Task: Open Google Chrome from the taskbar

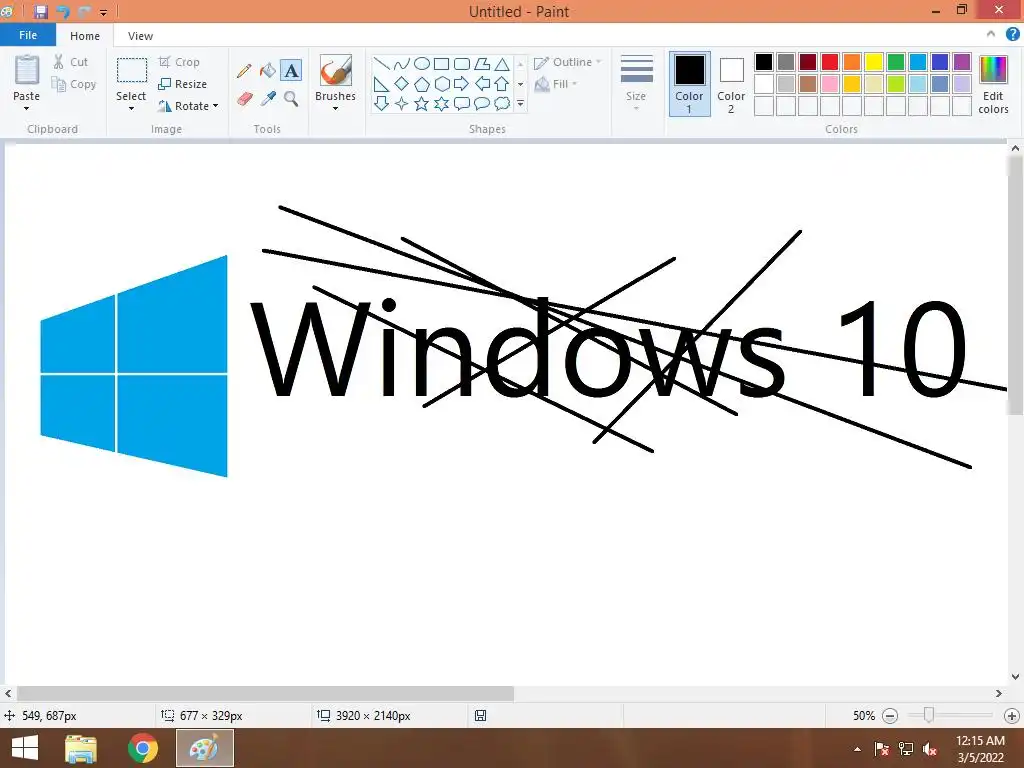Action: 143,748
